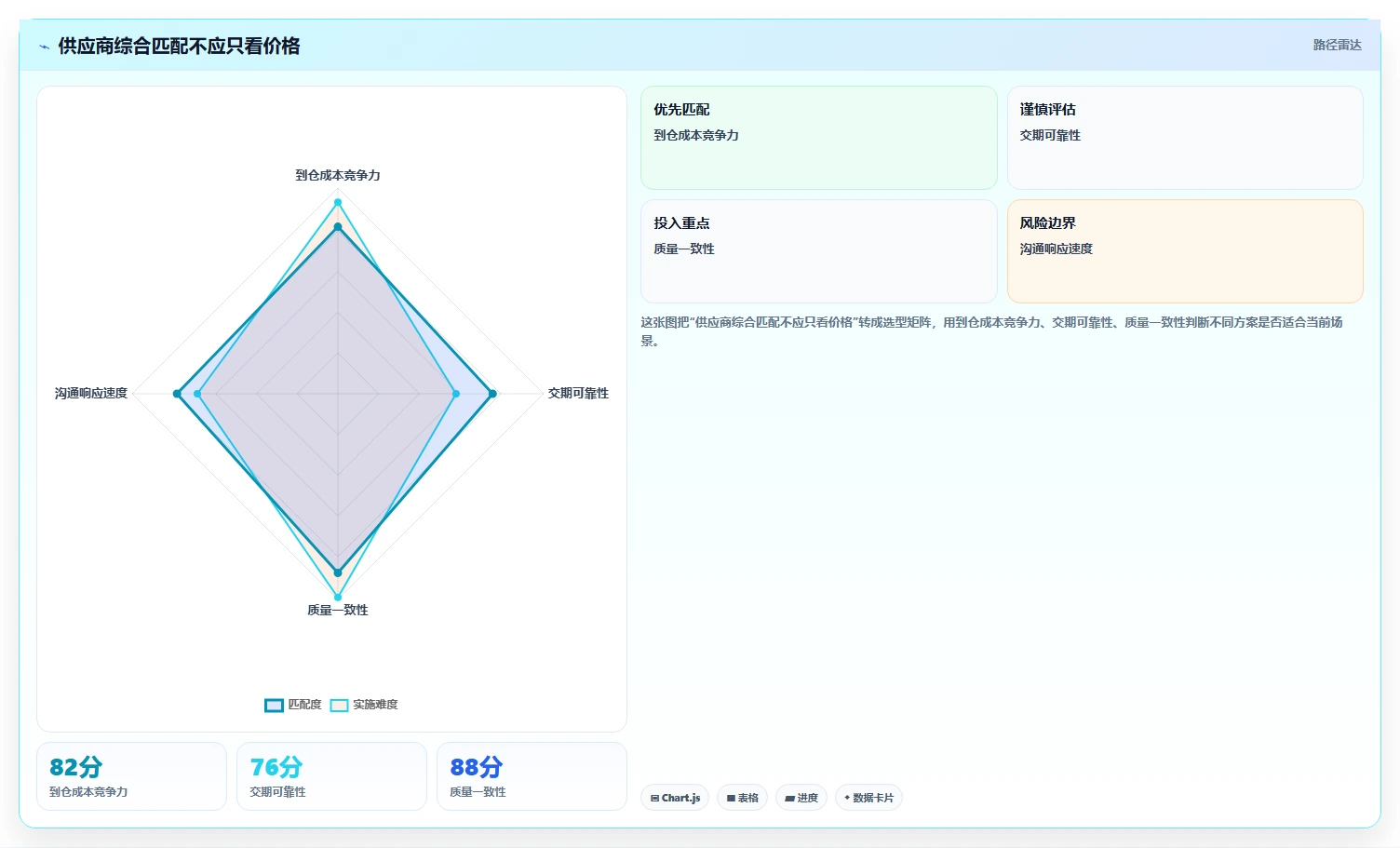This screenshot has width=1400, height=848.
Task: Click the rightmost 匹配度 data point on radar
Action: (x=492, y=394)
